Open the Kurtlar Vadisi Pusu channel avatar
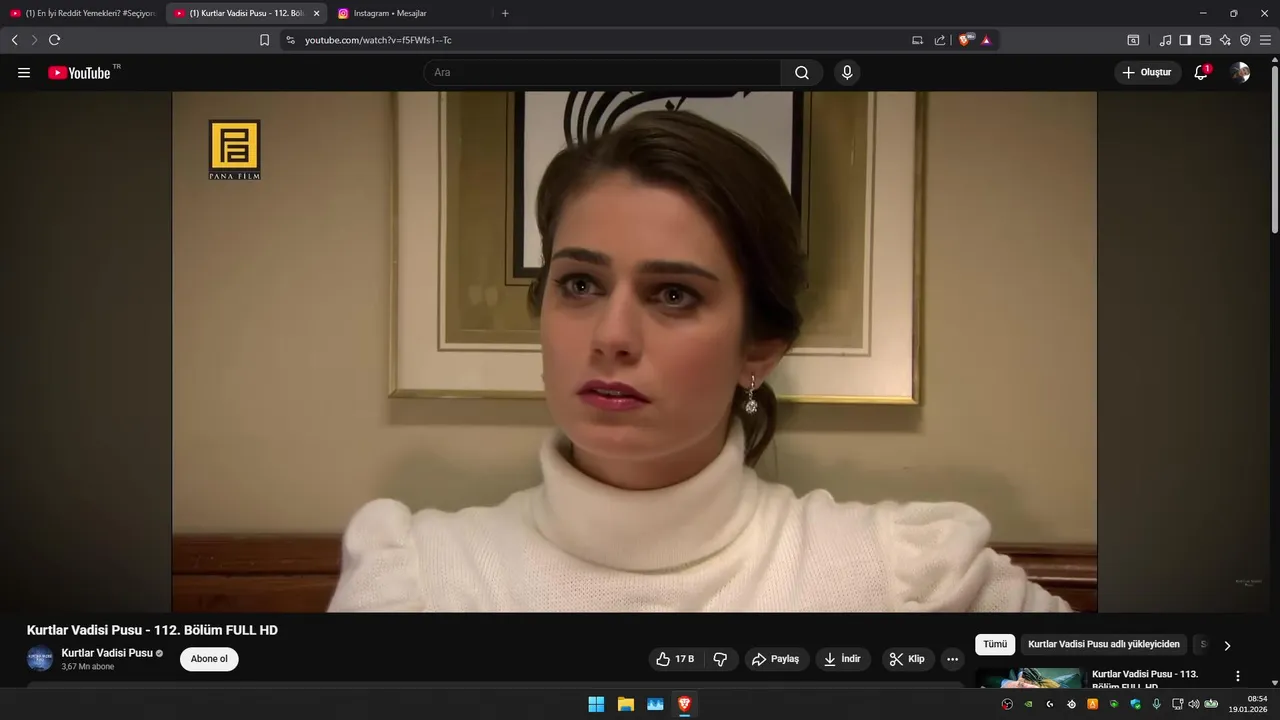This screenshot has width=1280, height=720. (39, 659)
